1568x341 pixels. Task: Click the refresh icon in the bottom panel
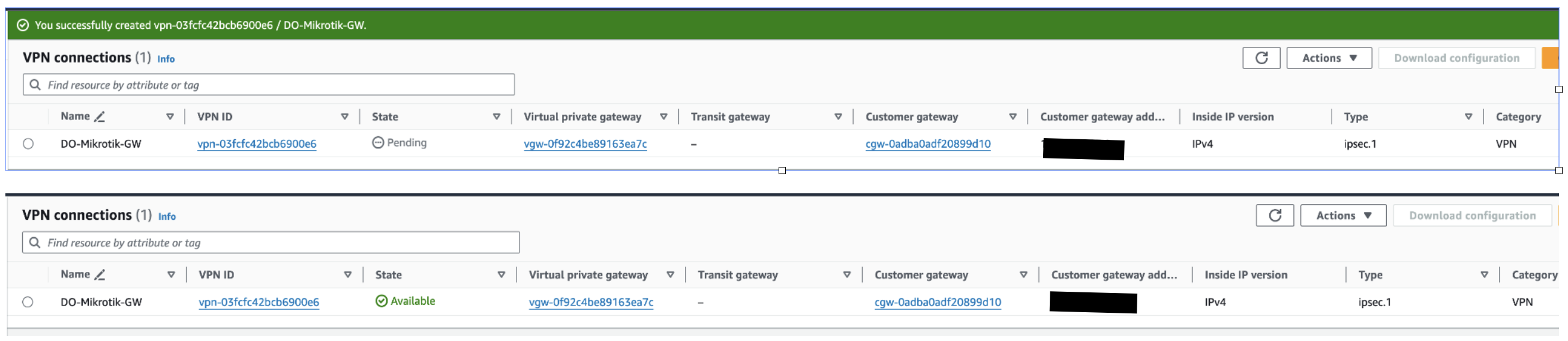click(x=1275, y=216)
